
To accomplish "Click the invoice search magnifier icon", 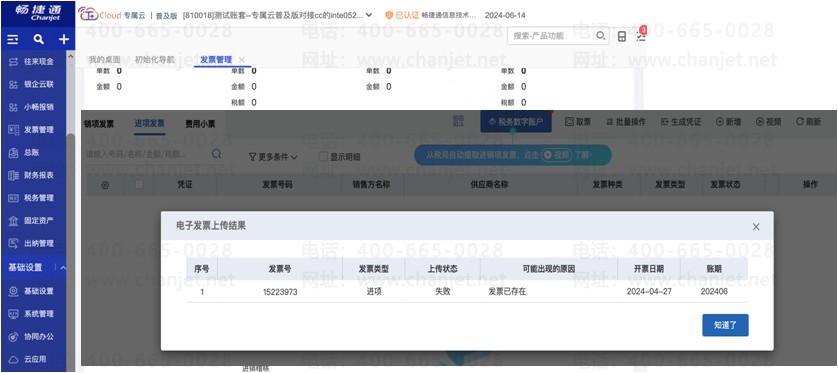I will [216, 154].
